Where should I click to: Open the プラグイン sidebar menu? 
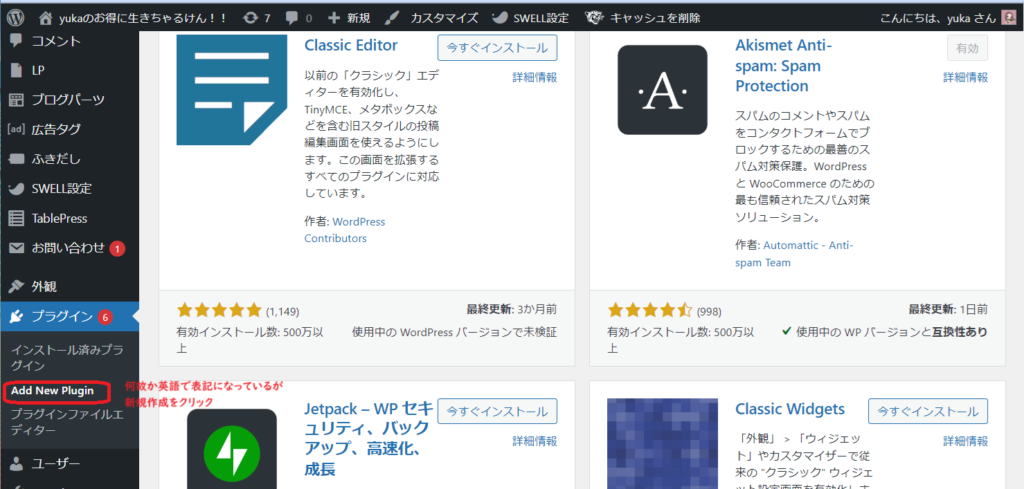click(62, 317)
